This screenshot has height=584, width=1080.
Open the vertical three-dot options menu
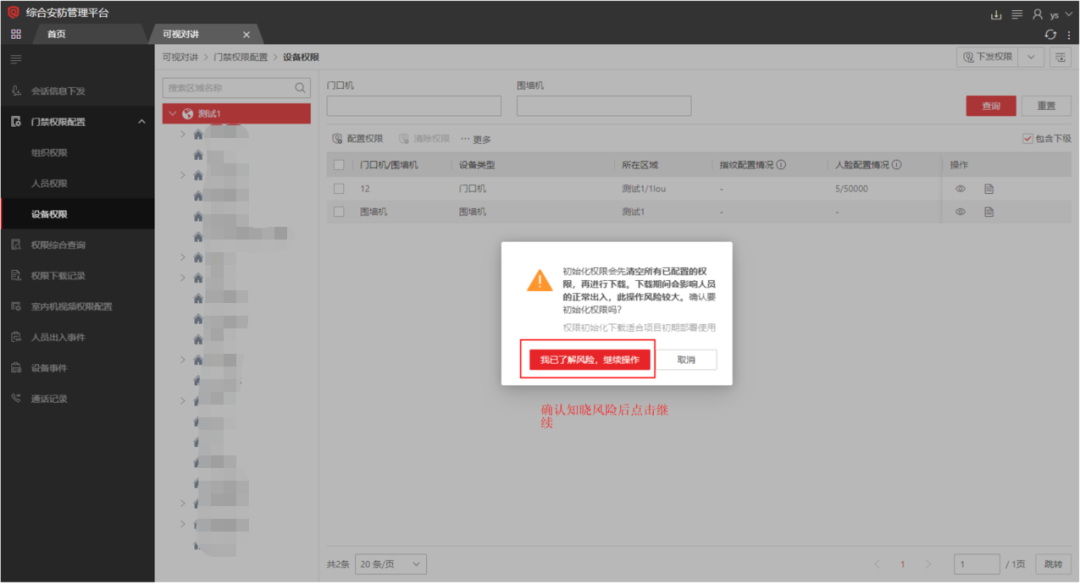(x=1069, y=34)
